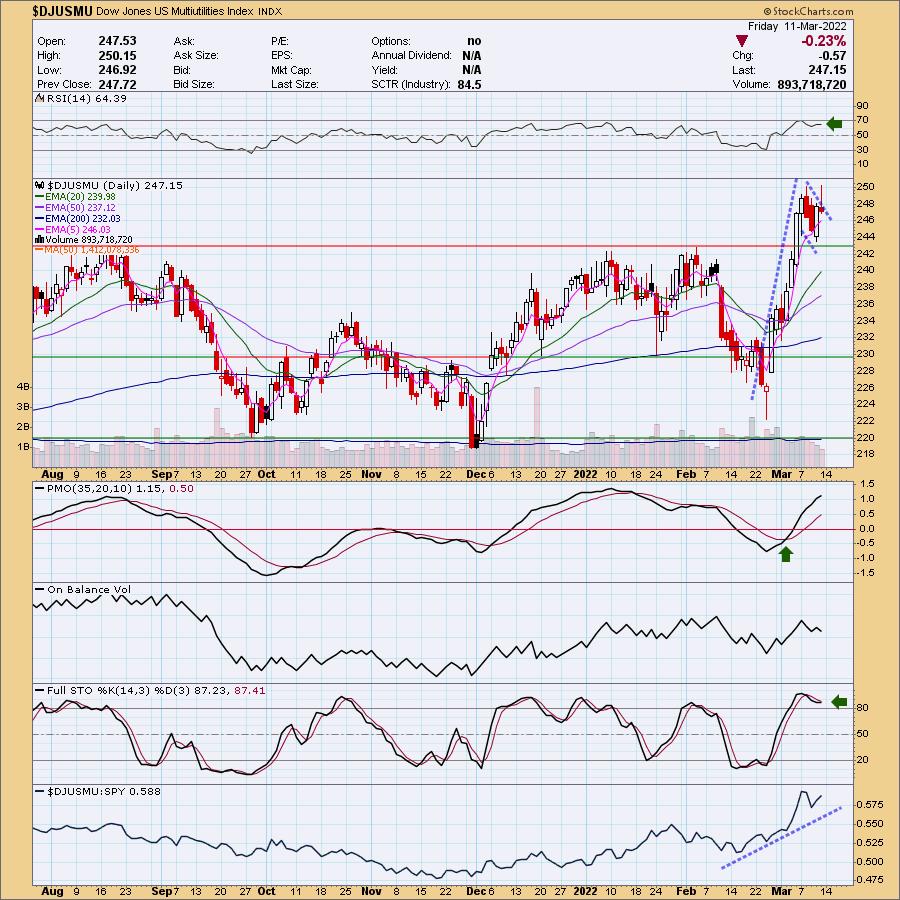Click the EPS label
Viewport: 900px width, 900px height.
pos(282,55)
